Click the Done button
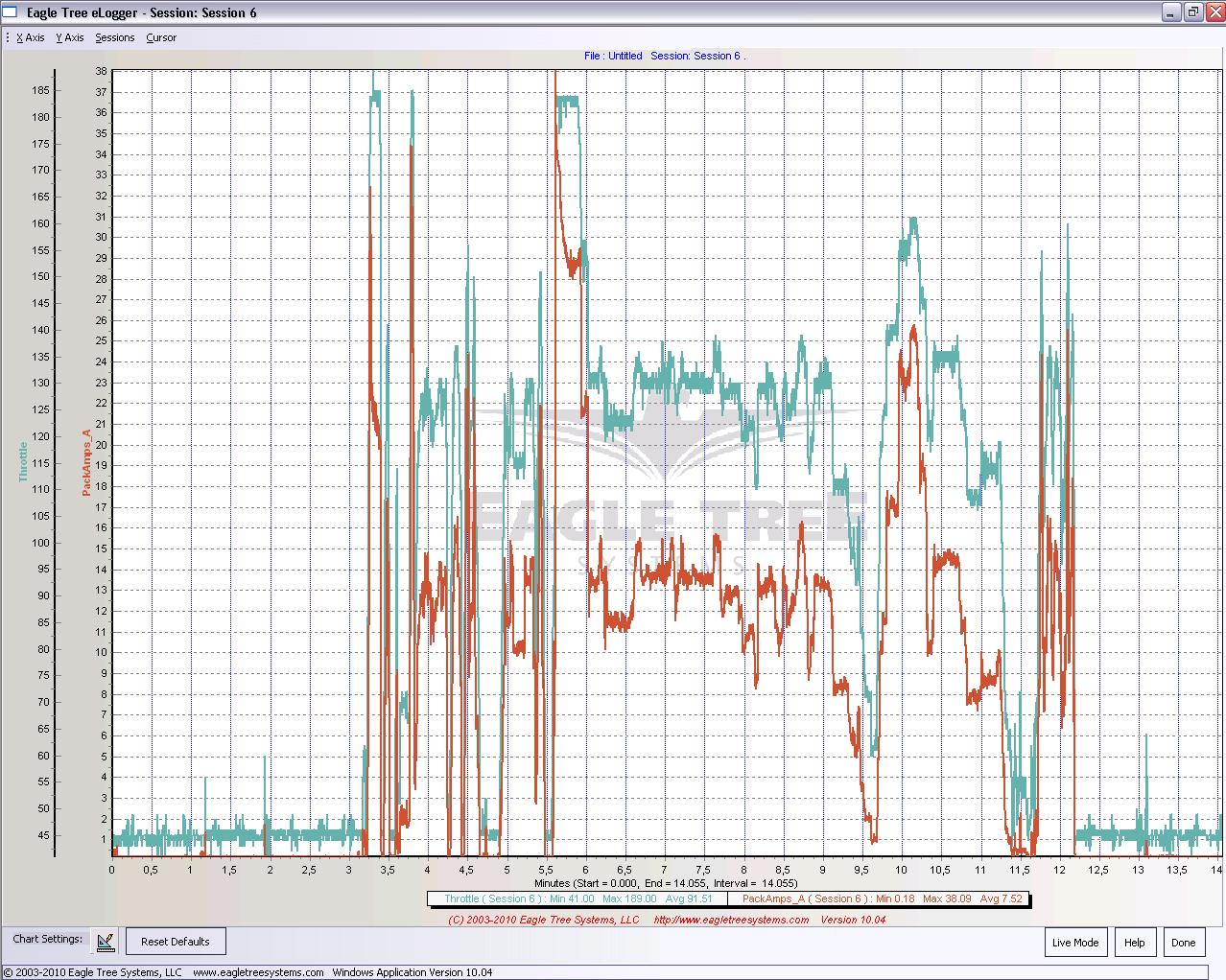The image size is (1226, 980). (x=1183, y=943)
